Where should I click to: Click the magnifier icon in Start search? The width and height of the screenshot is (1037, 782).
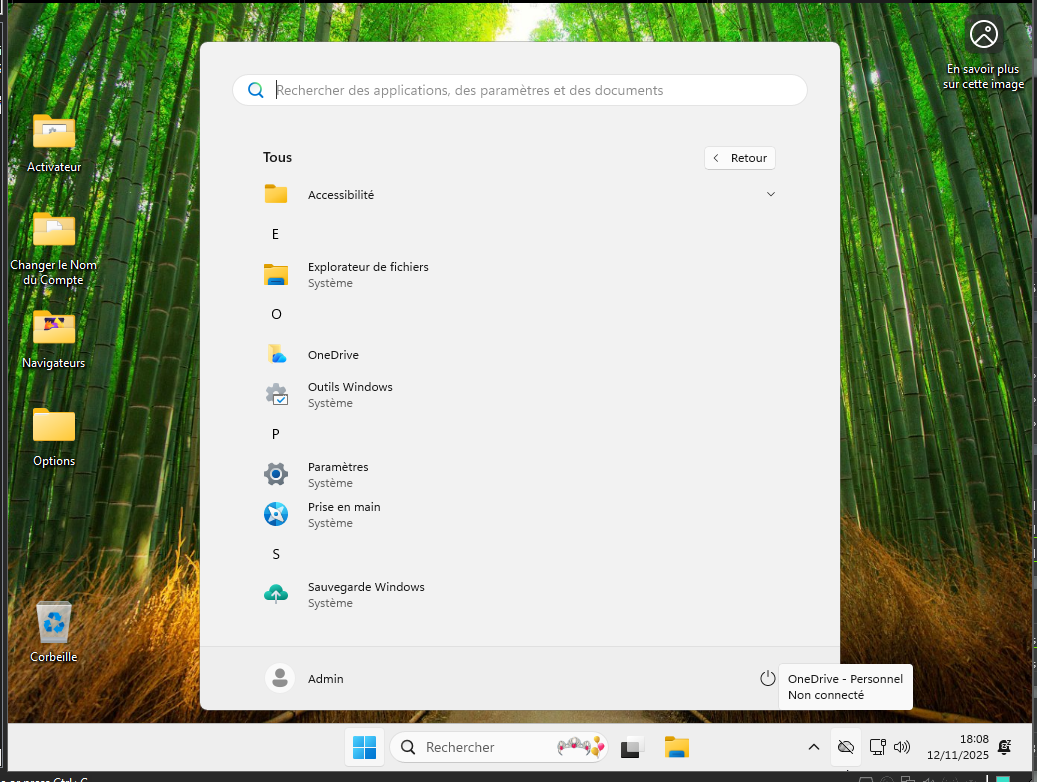(255, 90)
